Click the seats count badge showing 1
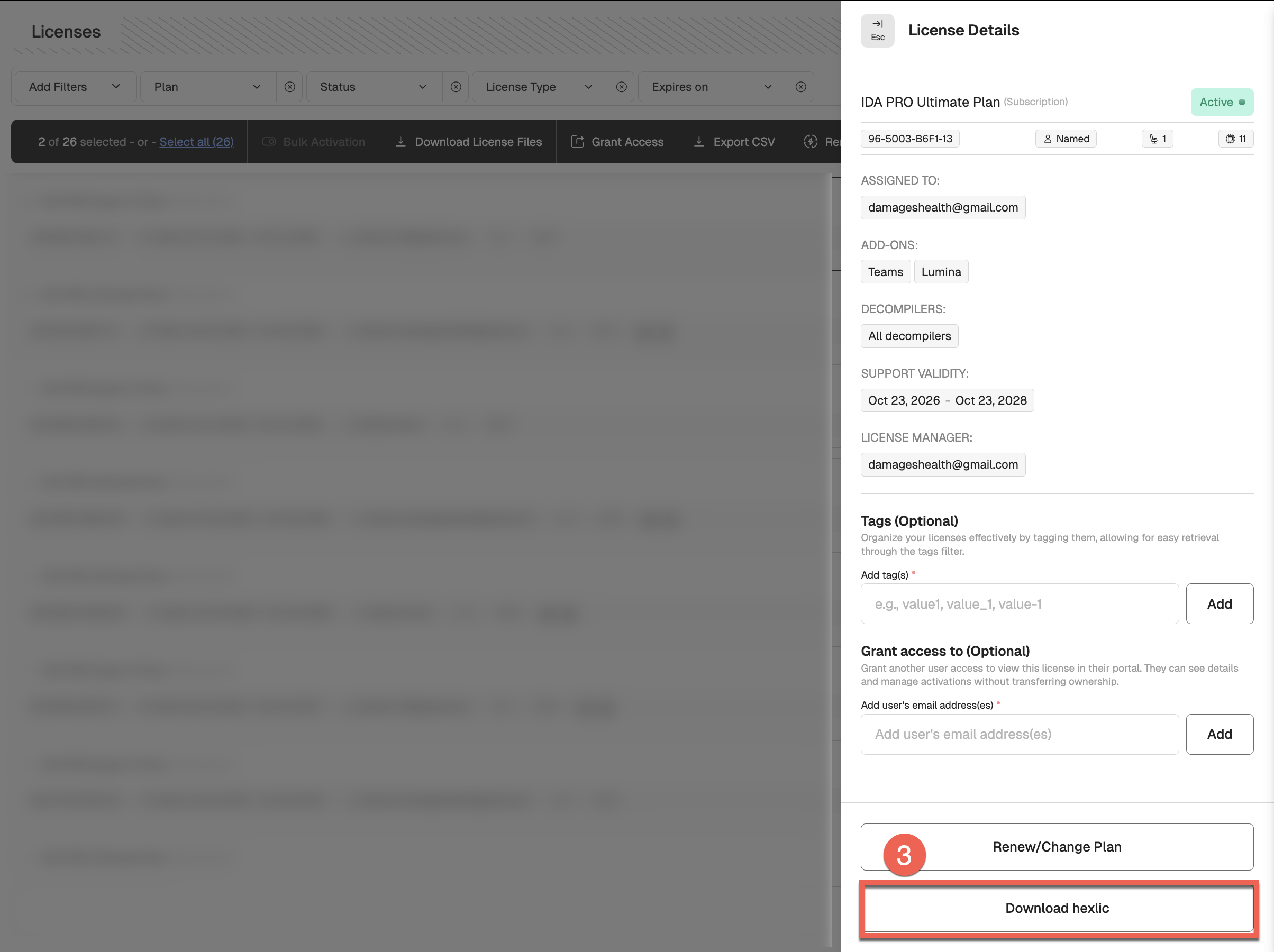The width and height of the screenshot is (1274, 952). 1158,139
